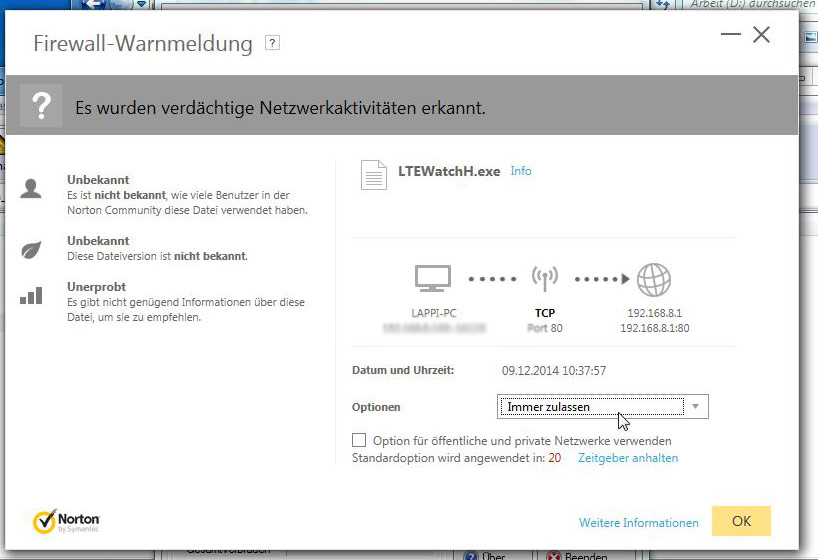Click the Norton by Symantec logo
This screenshot has width=818, height=560.
click(66, 521)
